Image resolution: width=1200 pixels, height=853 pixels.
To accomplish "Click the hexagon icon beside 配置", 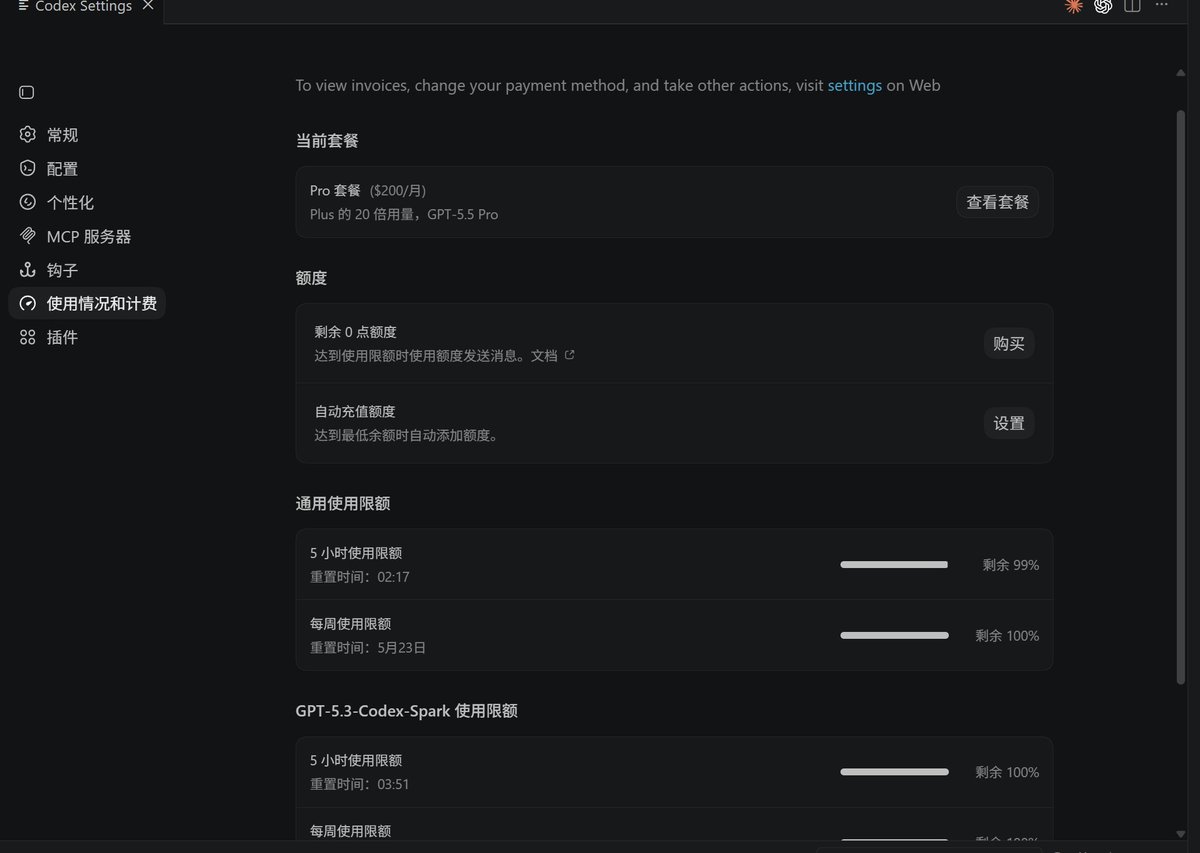I will tap(28, 168).
